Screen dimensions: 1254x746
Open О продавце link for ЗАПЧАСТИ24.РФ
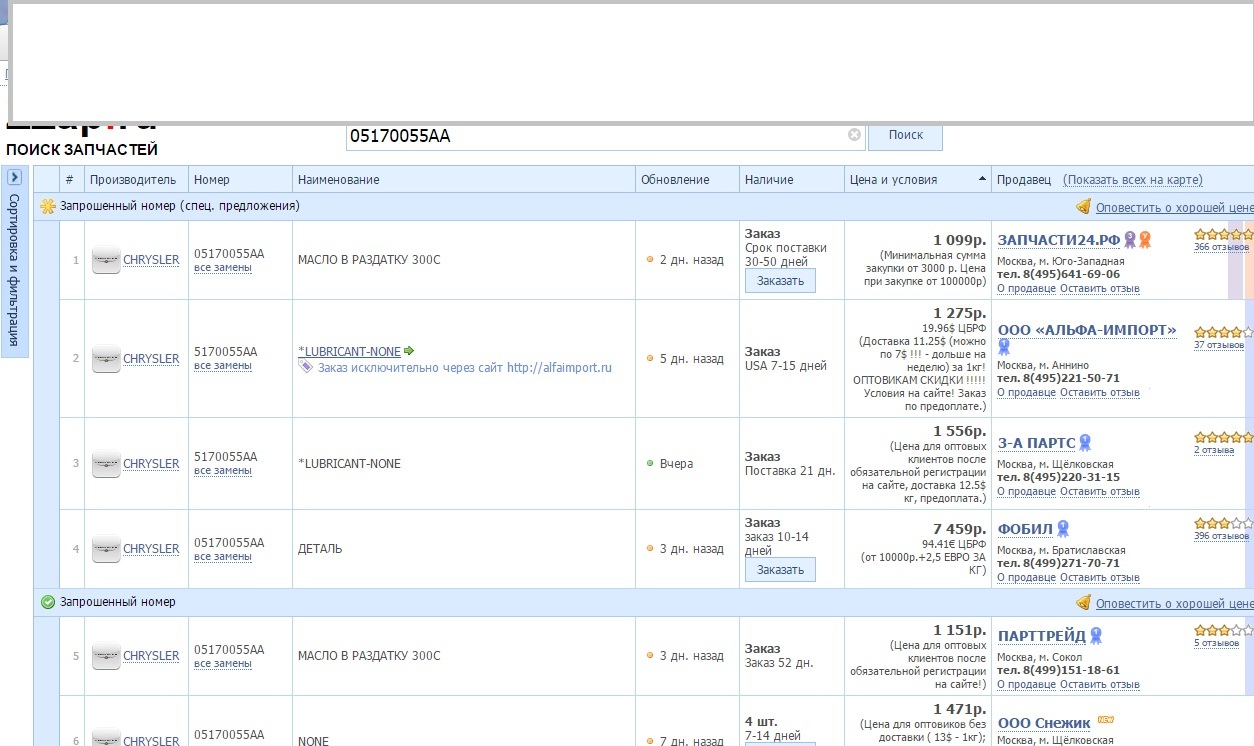click(1026, 289)
